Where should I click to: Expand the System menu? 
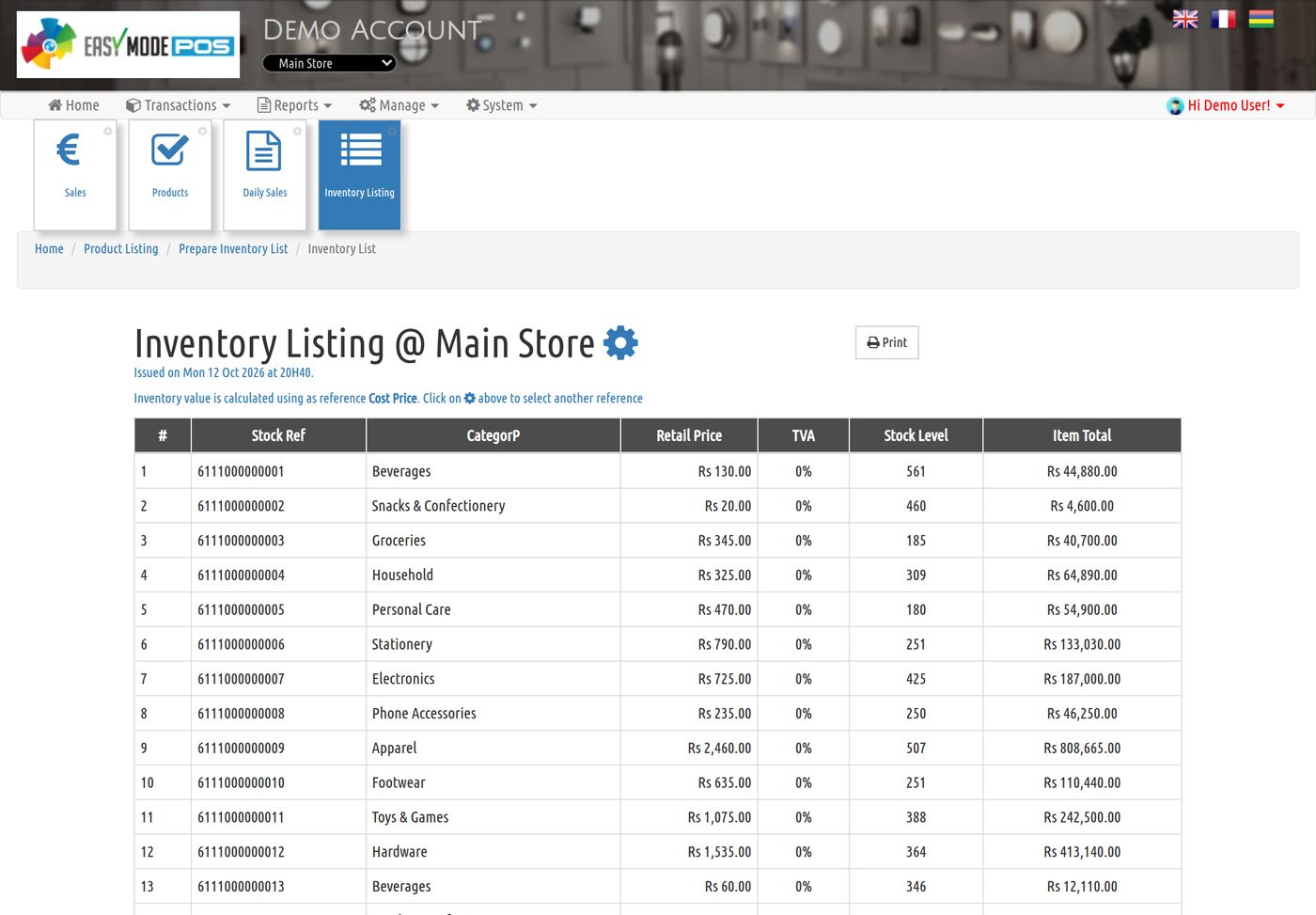pyautogui.click(x=502, y=105)
